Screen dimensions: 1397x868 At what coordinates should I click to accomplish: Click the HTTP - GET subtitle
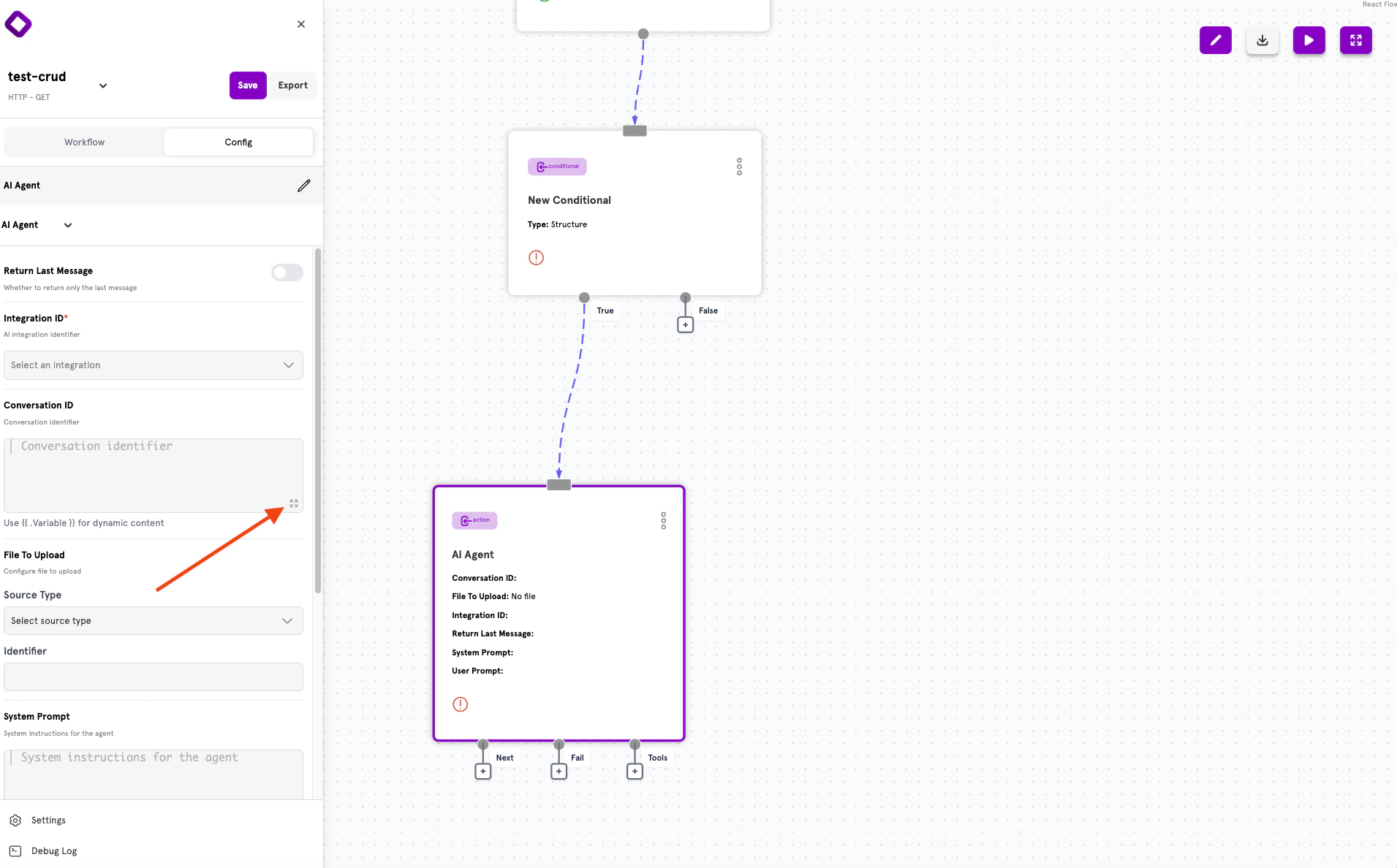[x=29, y=97]
